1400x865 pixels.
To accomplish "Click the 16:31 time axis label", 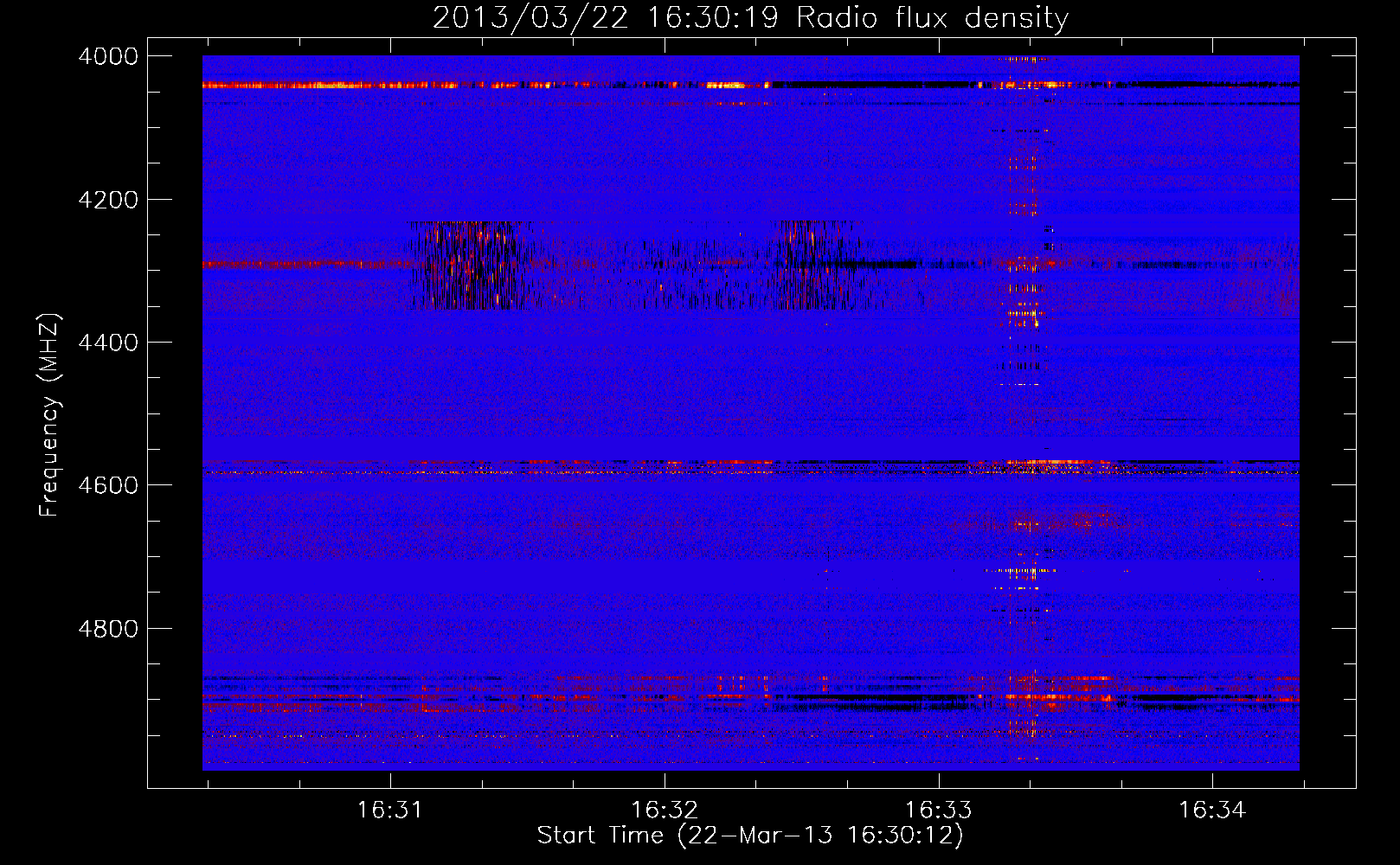I will (389, 810).
